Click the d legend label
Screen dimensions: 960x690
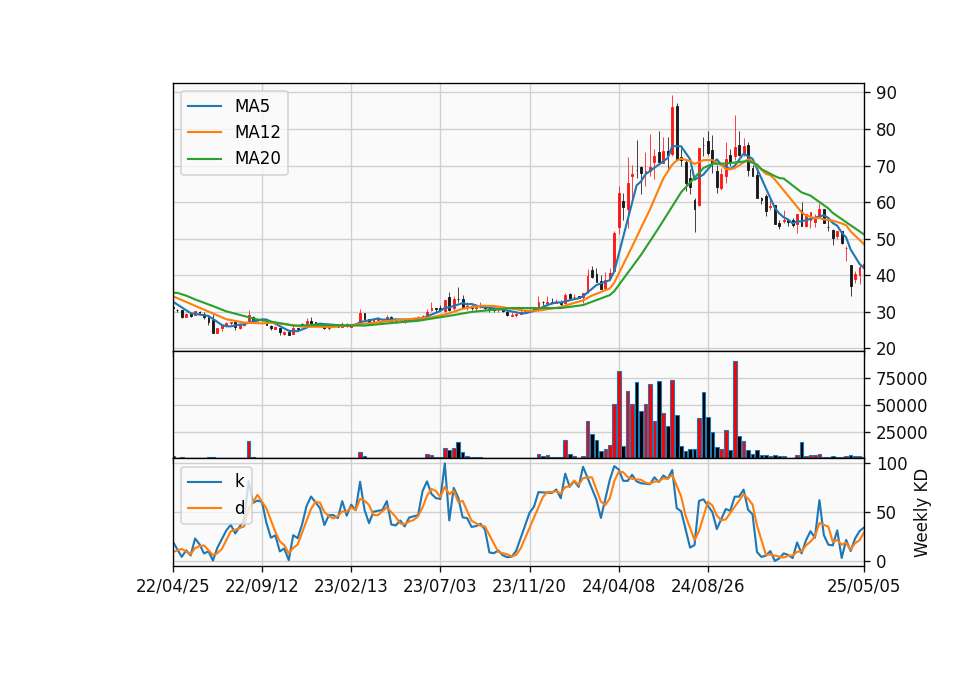click(x=239, y=508)
